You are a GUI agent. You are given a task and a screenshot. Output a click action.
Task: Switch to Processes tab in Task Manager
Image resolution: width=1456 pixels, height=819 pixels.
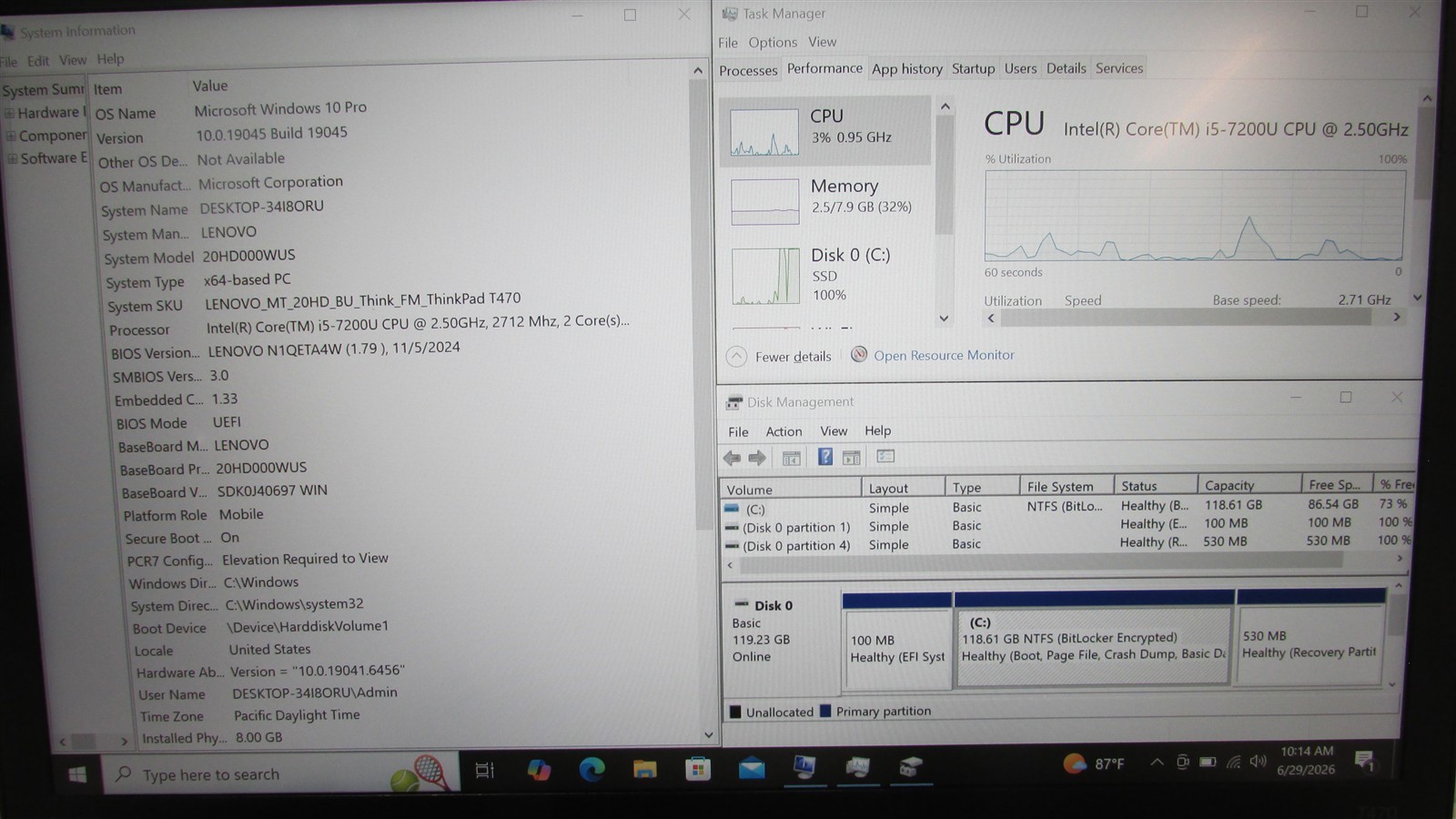pos(748,70)
